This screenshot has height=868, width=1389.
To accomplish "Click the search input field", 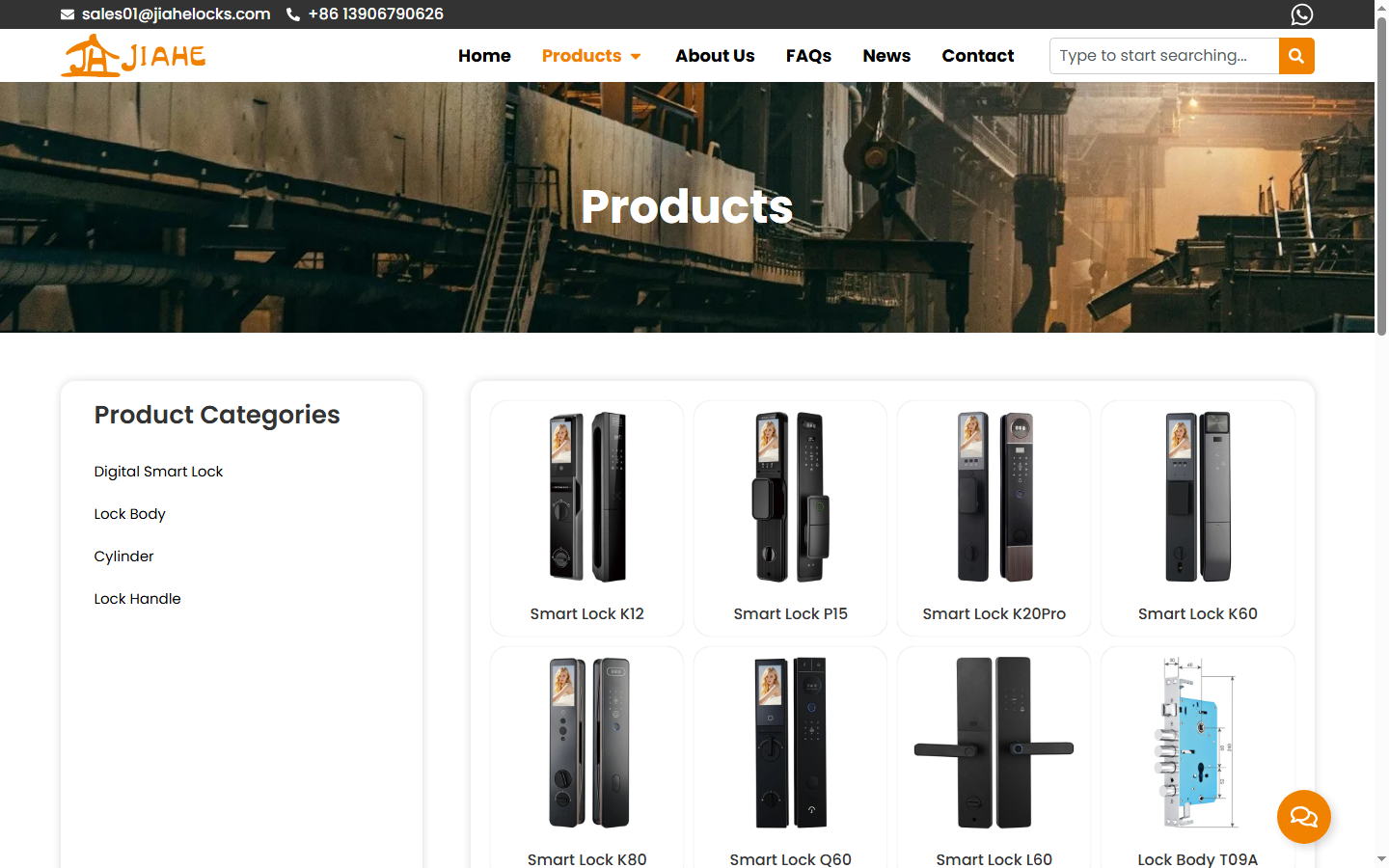I will 1164,56.
